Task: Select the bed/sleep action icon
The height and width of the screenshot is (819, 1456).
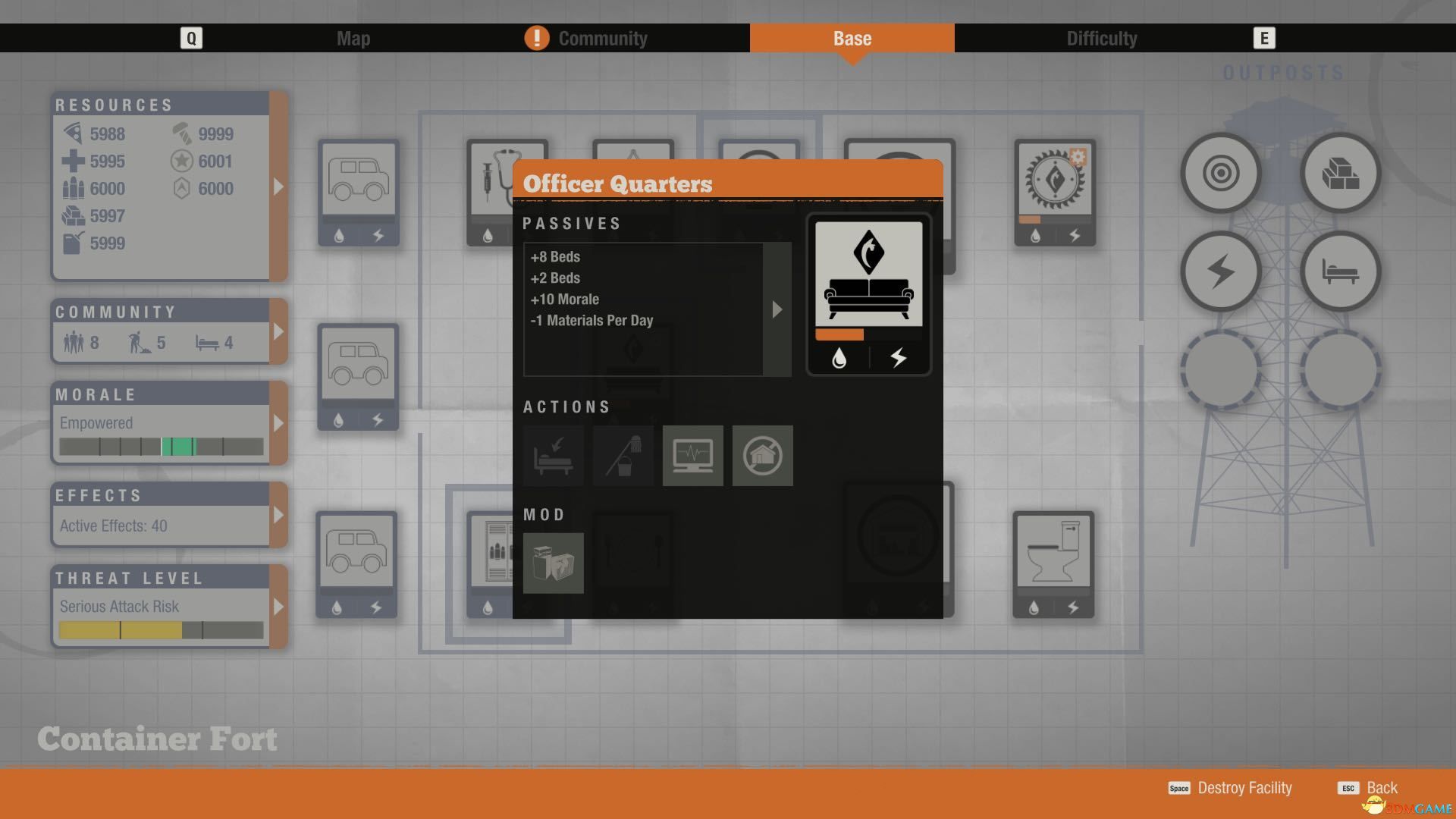Action: pyautogui.click(x=553, y=454)
